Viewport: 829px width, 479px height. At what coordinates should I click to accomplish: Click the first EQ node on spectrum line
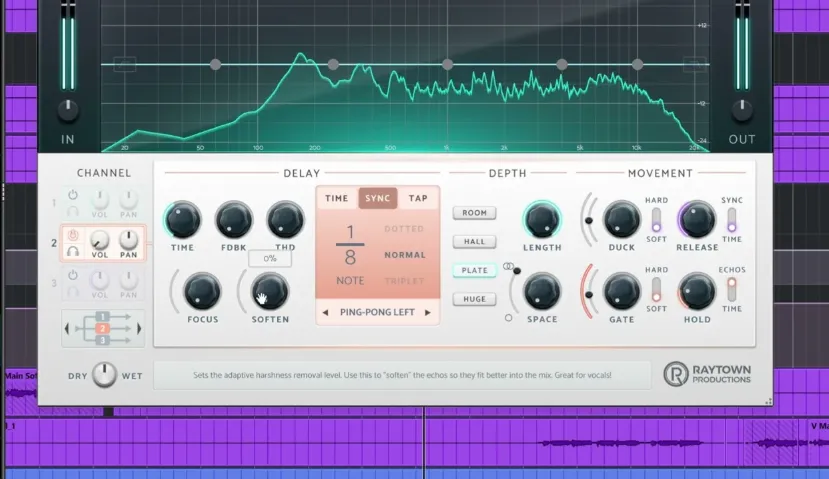tap(215, 65)
